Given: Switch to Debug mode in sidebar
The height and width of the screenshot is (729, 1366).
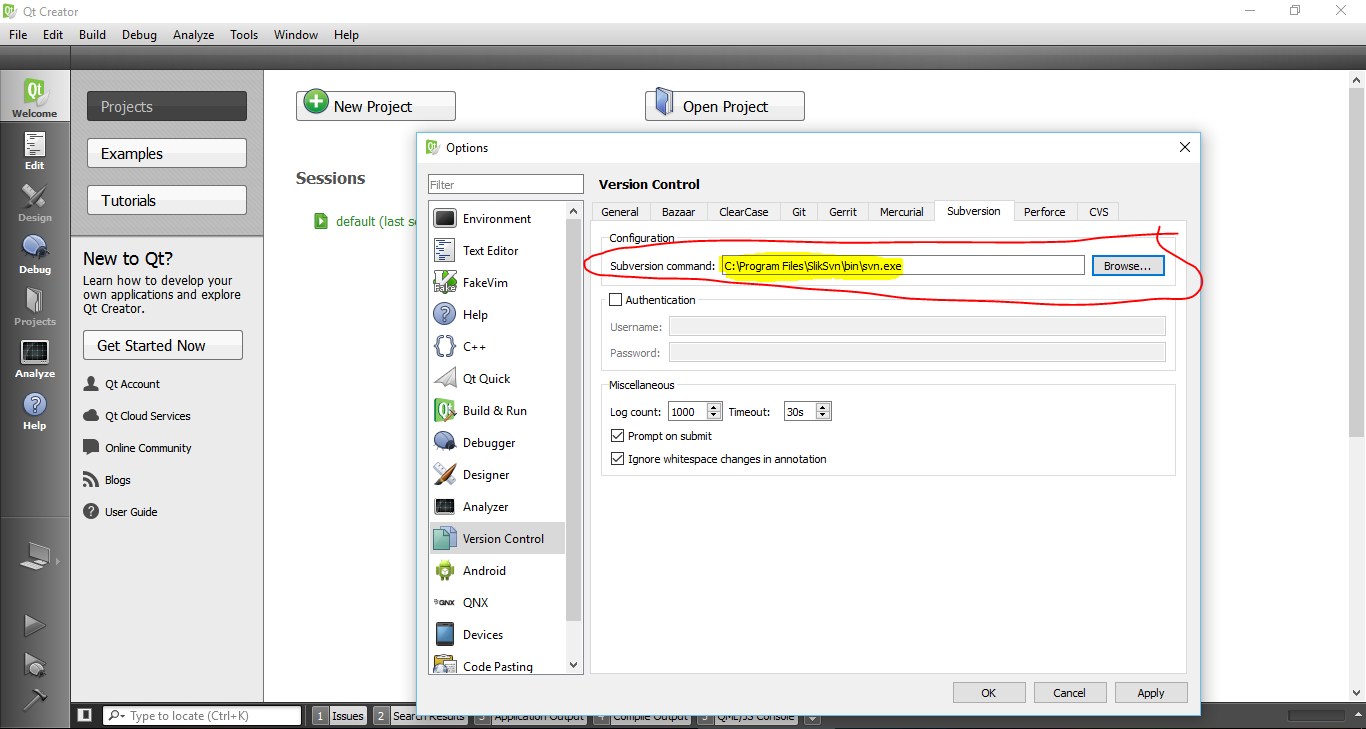Looking at the screenshot, I should coord(35,254).
